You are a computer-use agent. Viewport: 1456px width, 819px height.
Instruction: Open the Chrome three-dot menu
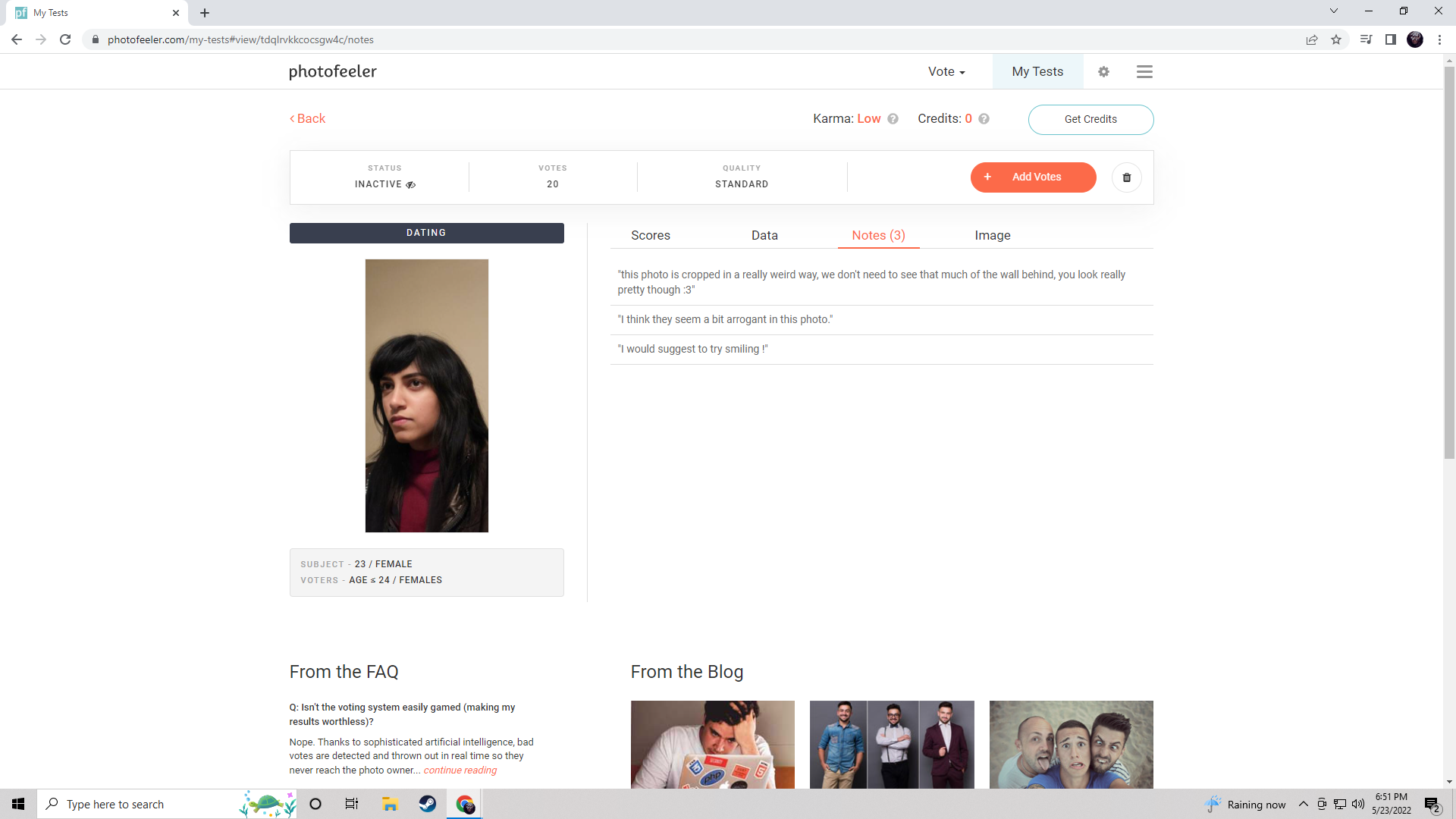(x=1439, y=39)
